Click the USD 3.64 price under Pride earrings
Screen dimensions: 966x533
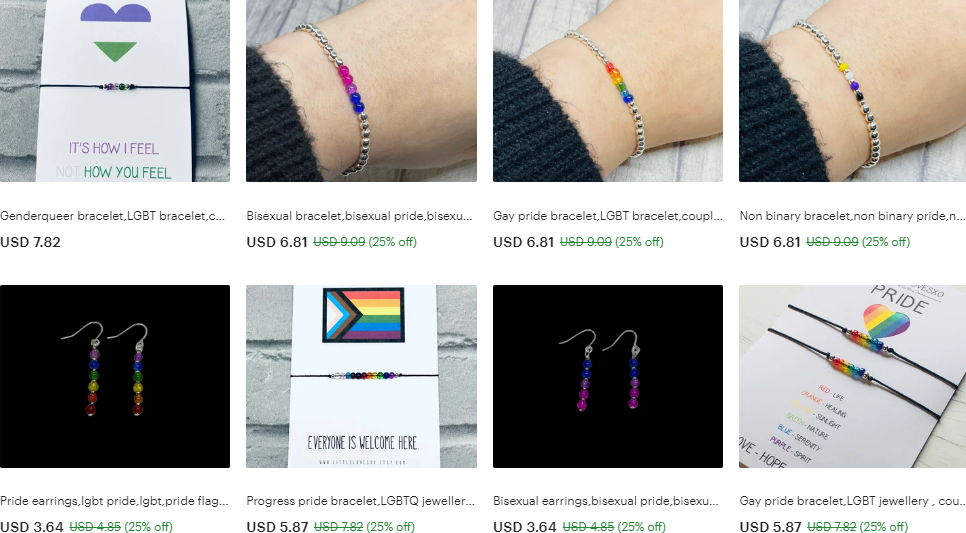(x=31, y=527)
